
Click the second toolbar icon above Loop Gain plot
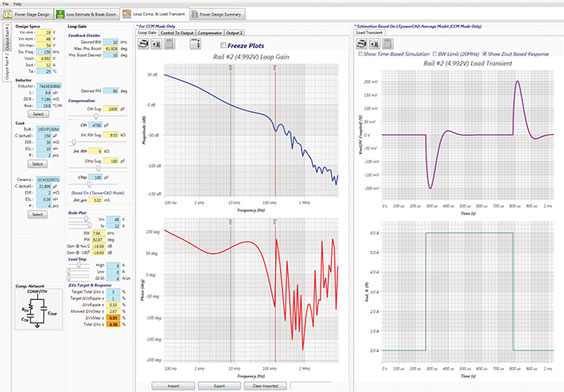(156, 44)
